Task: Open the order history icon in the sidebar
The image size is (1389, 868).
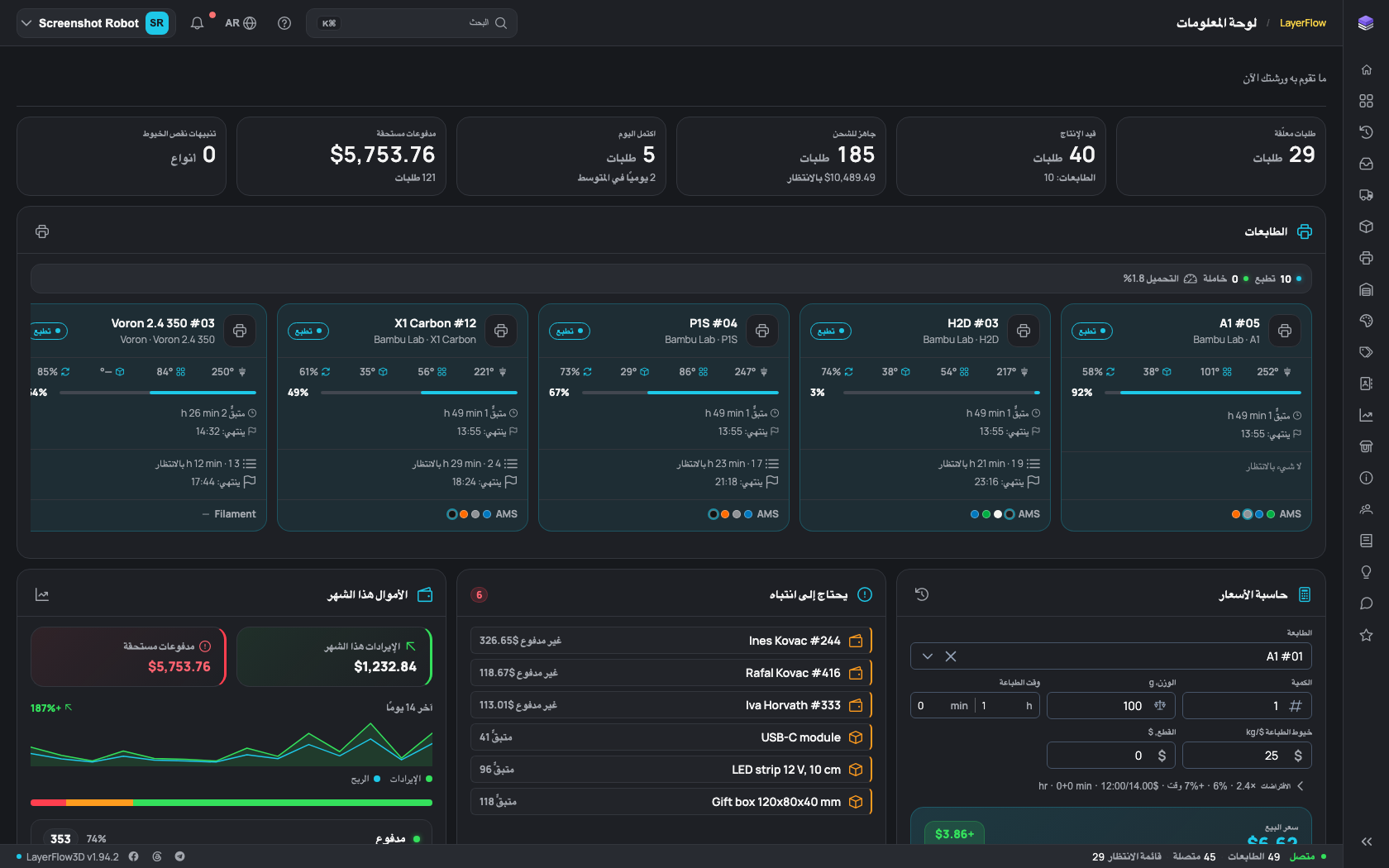Action: [x=1366, y=132]
